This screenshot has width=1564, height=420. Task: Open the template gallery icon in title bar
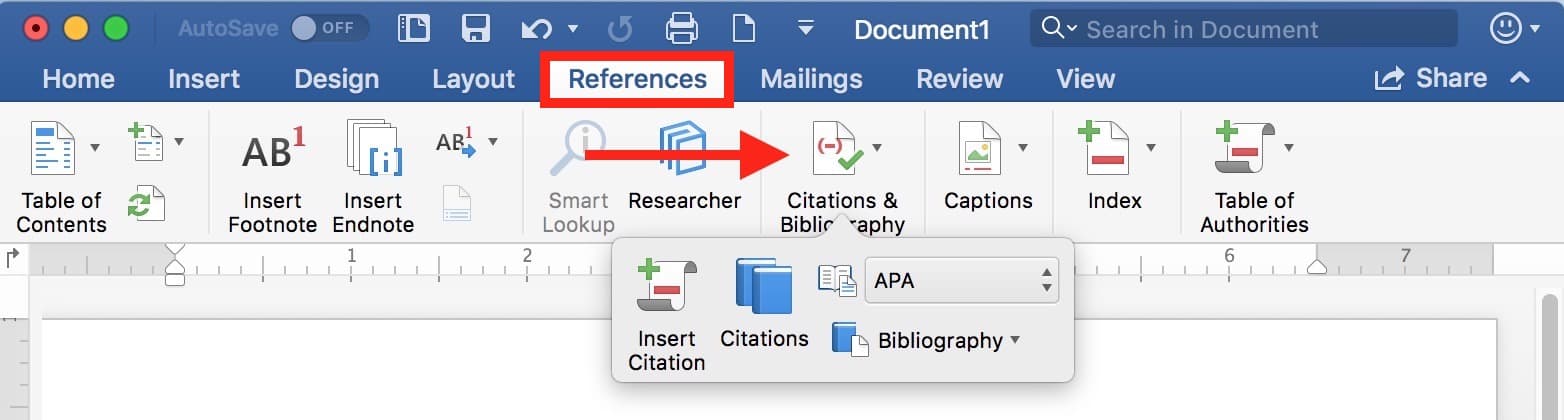click(x=414, y=28)
